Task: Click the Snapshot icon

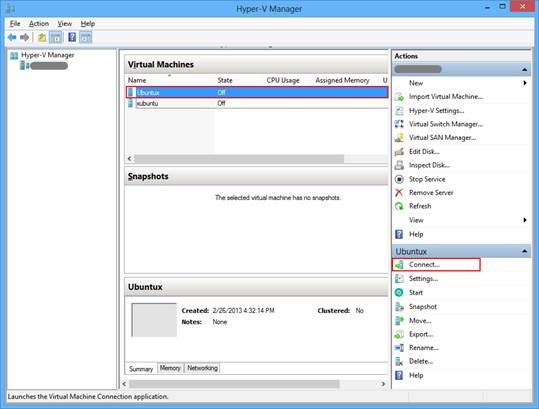Action: [x=399, y=307]
